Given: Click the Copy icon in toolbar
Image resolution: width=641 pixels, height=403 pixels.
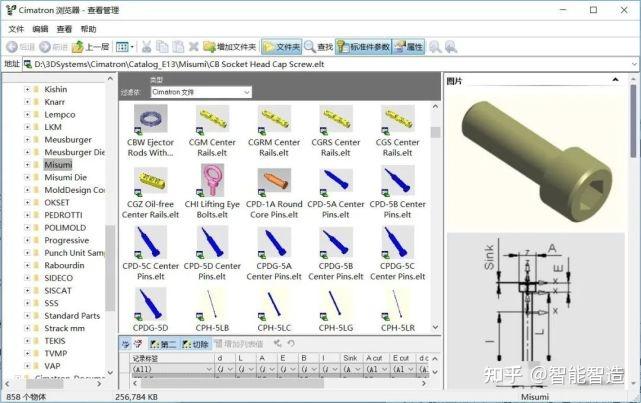Looking at the screenshot, I should pyautogui.click(x=162, y=47).
